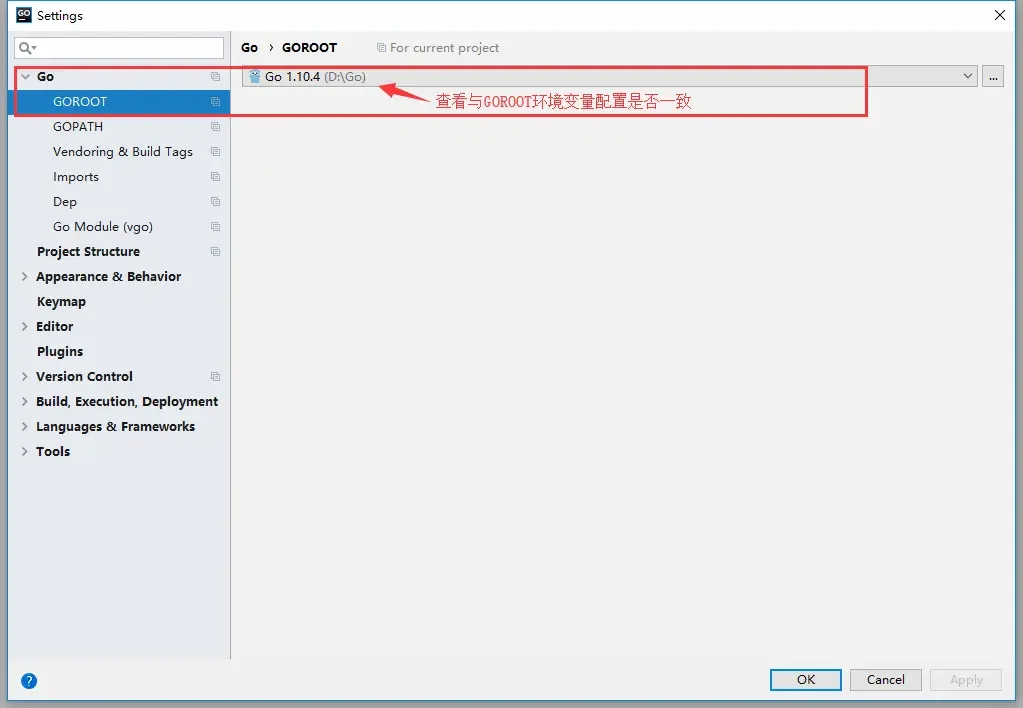This screenshot has height=708, width=1023.
Task: Select the Go 1.10.4 (D:\Go) SDK entry
Action: 609,76
